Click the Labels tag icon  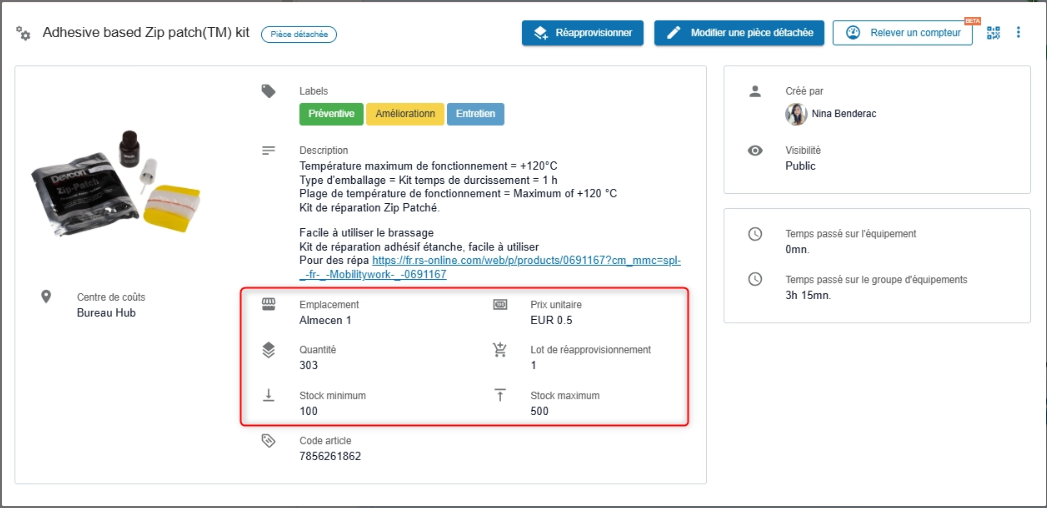click(268, 91)
